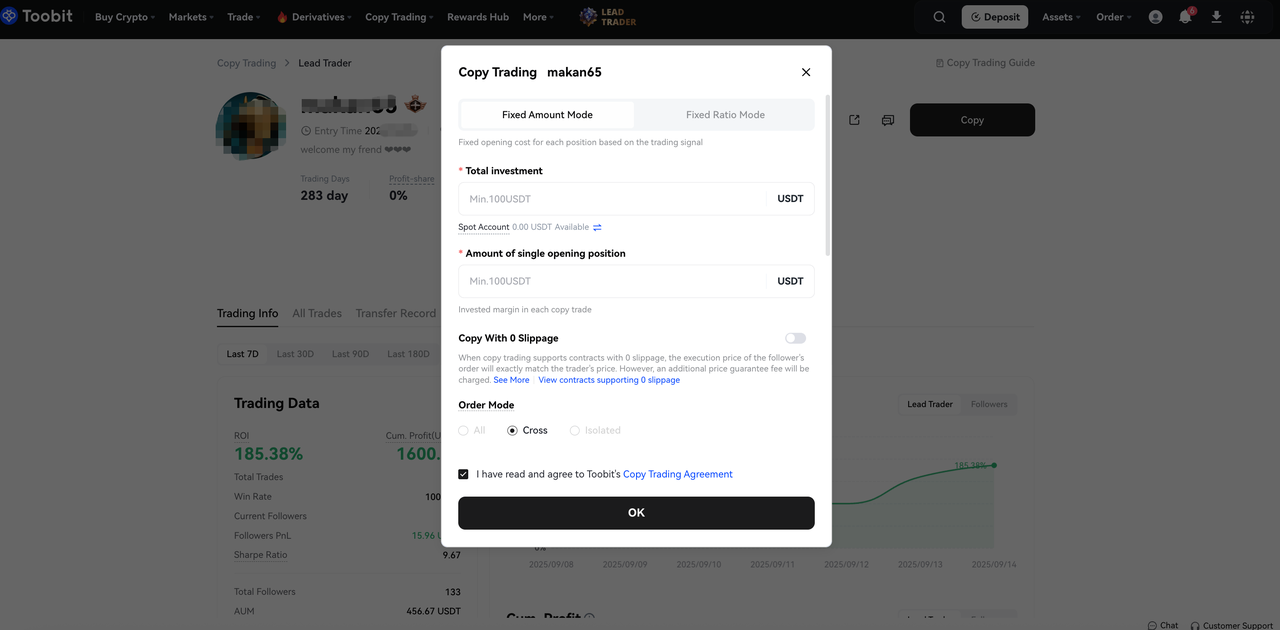Confirm with the OK button

click(636, 513)
